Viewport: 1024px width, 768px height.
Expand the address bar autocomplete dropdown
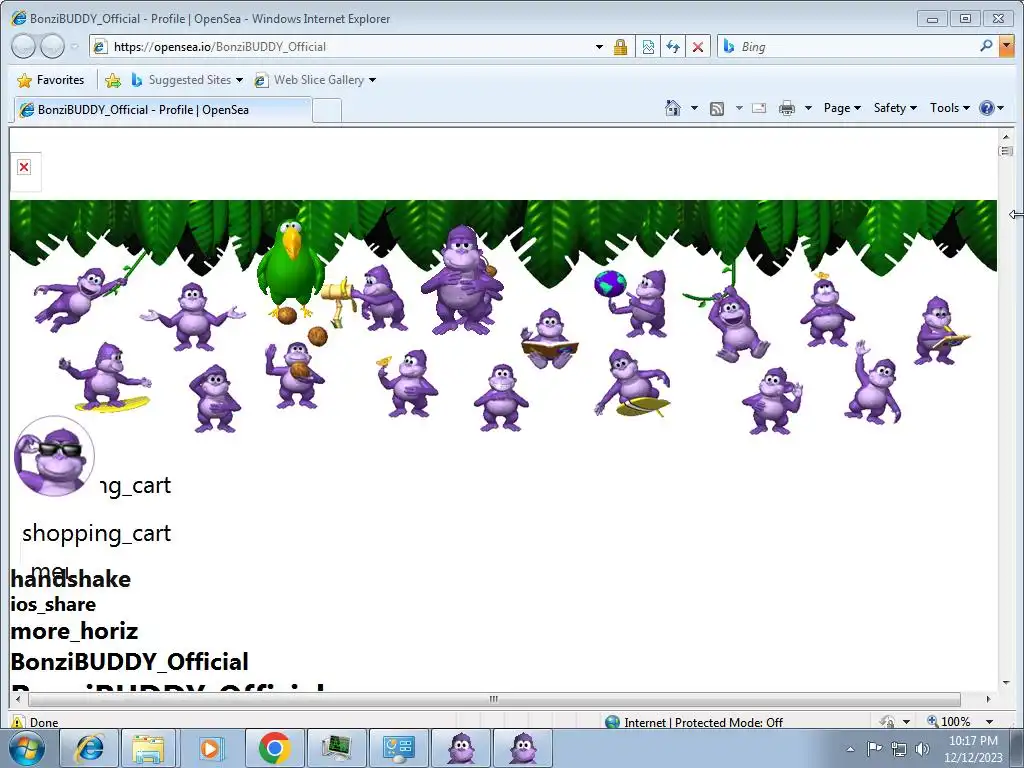[x=599, y=46]
